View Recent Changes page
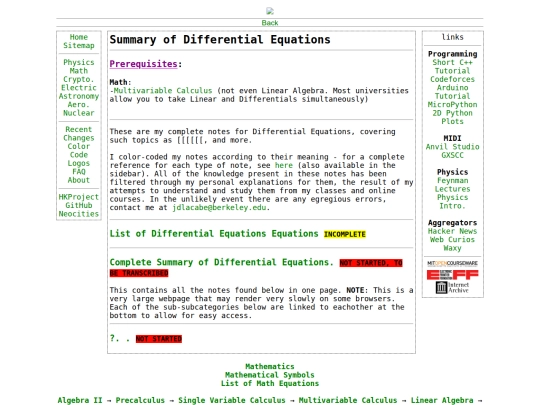540x405 pixels. coord(79,134)
